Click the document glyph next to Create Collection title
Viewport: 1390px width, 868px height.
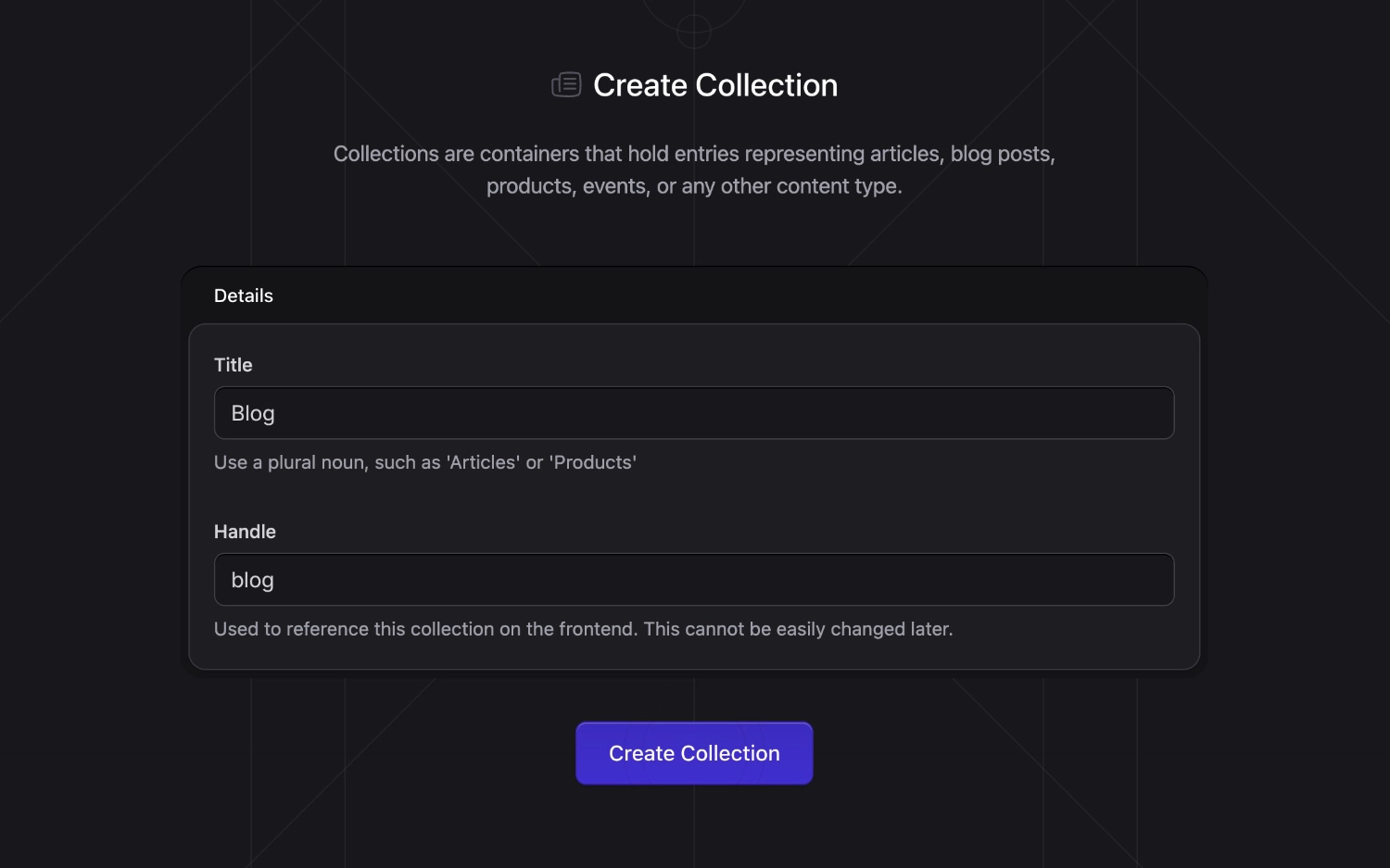566,83
